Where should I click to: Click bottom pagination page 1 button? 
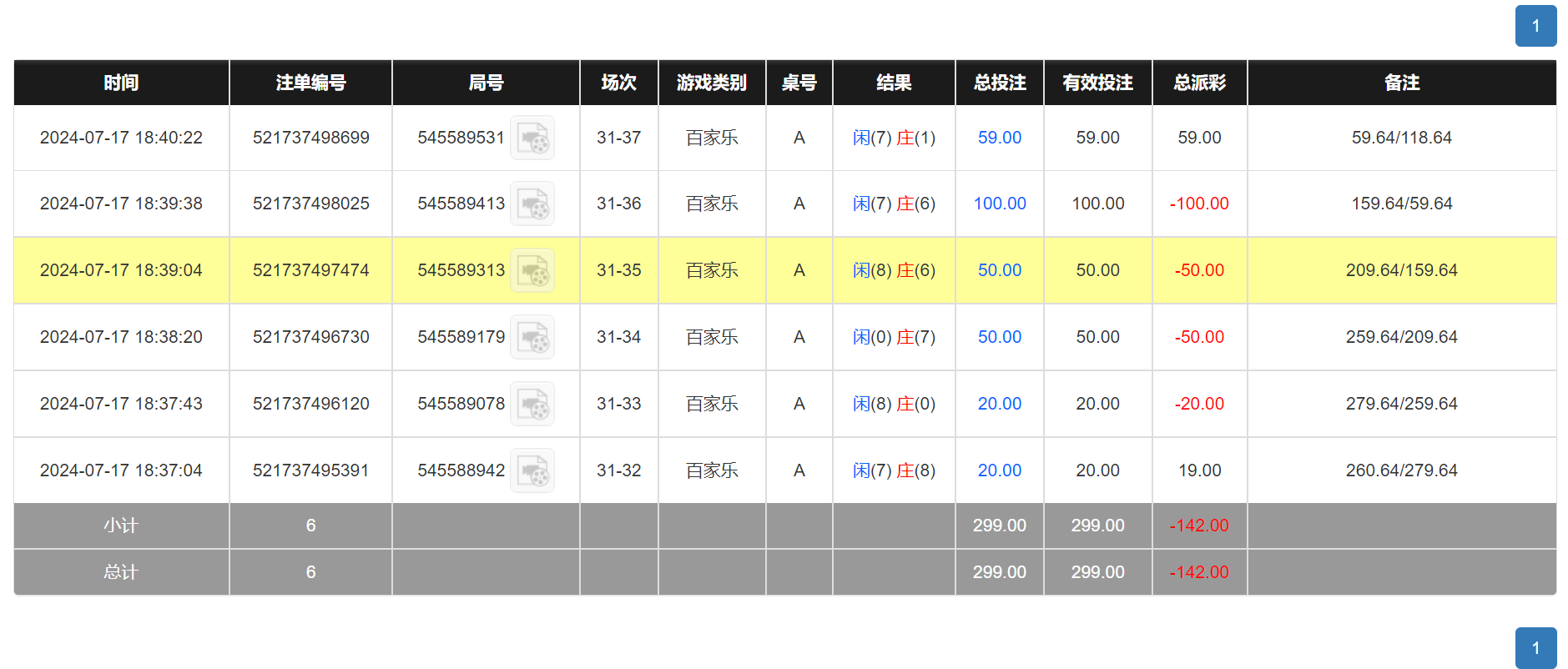point(1535,648)
